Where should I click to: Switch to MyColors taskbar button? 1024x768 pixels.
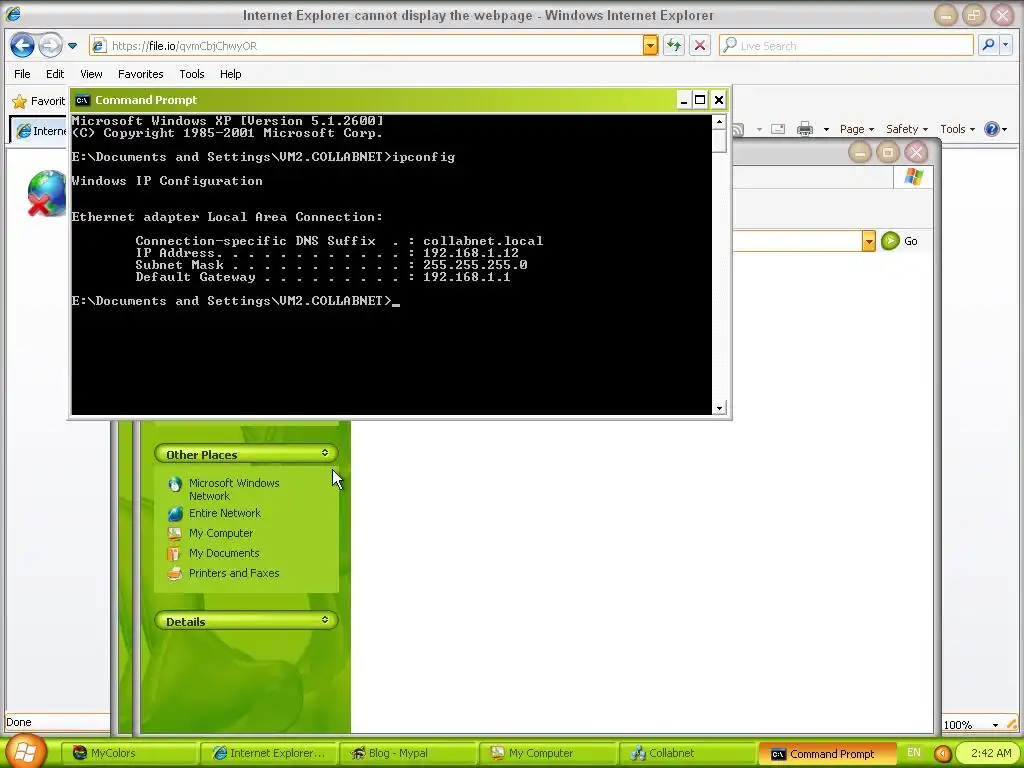coord(130,753)
